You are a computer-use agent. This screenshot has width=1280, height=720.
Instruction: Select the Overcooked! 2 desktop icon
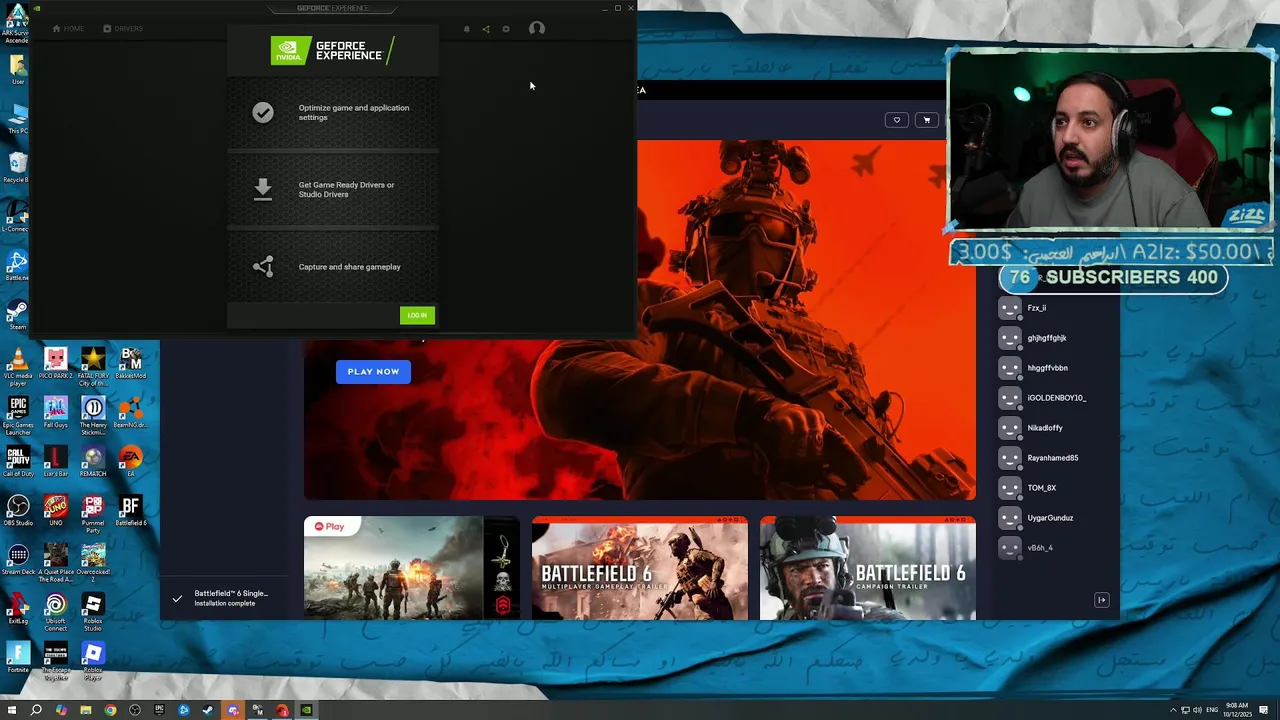click(93, 563)
